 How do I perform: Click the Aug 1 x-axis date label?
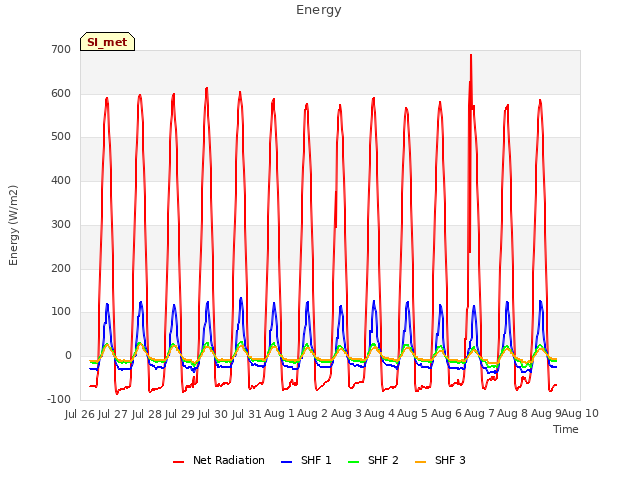point(279,414)
